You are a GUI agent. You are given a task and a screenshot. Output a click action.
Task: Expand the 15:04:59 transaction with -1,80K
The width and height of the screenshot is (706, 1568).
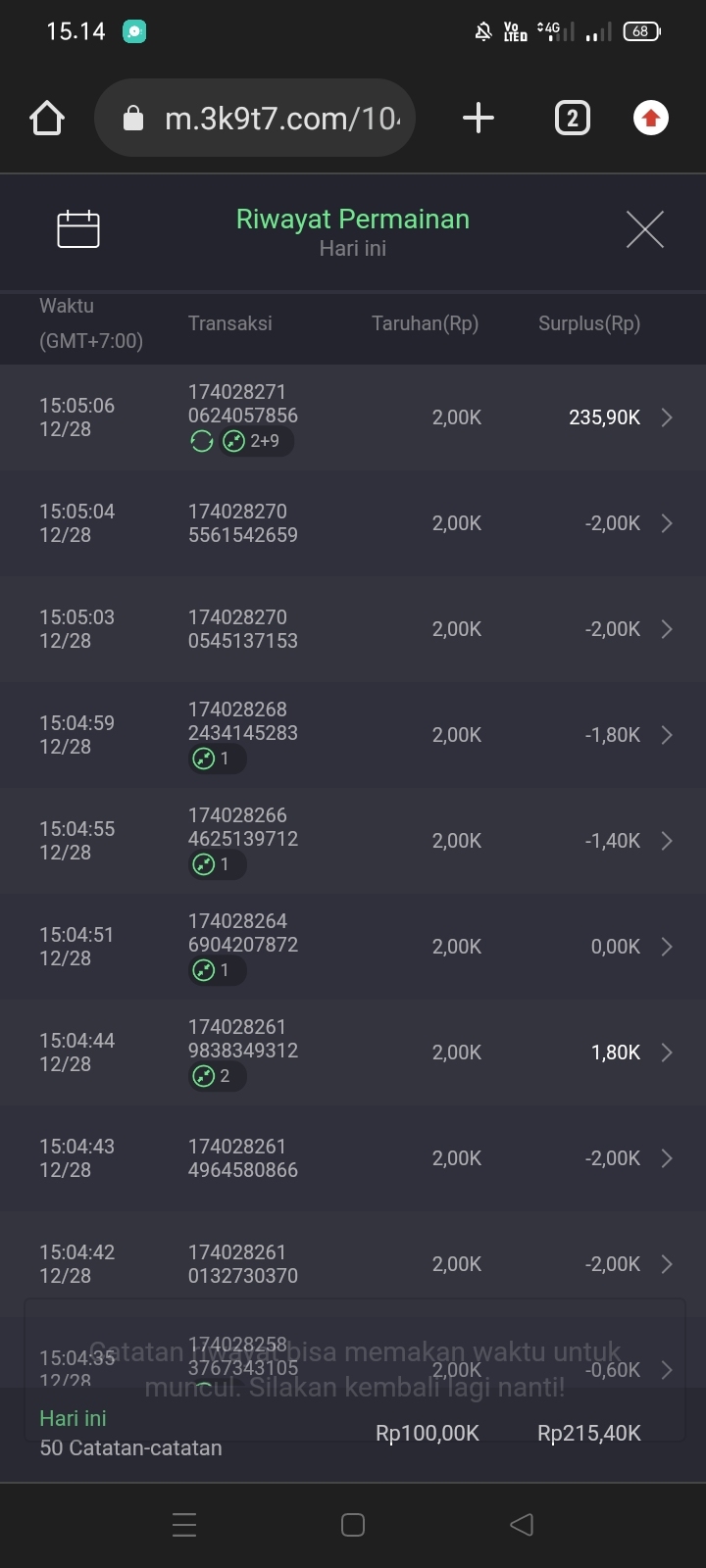[667, 735]
